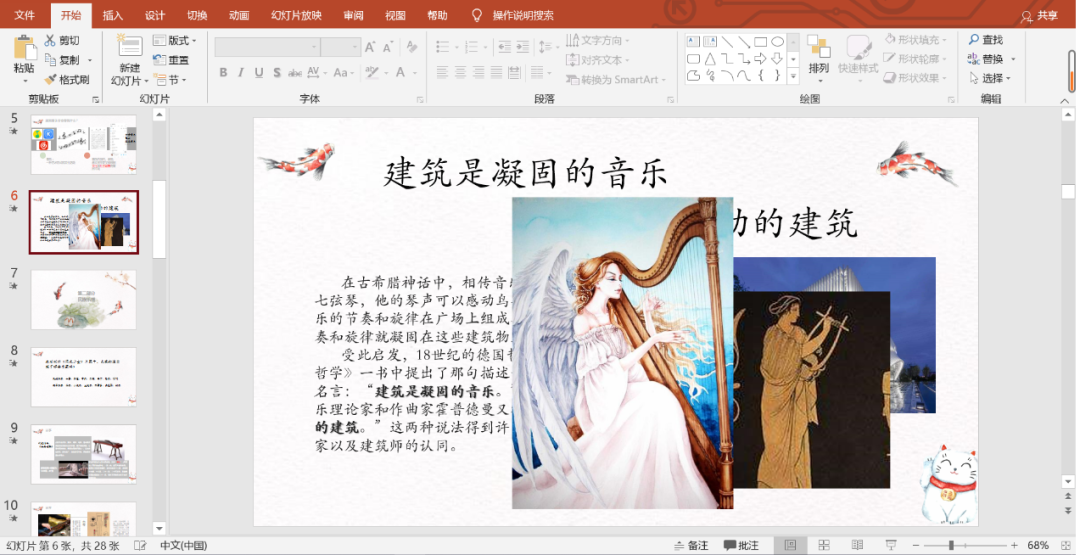Click the Paste (粘贴) clipboard icon
The image size is (1080, 555).
tap(25, 48)
